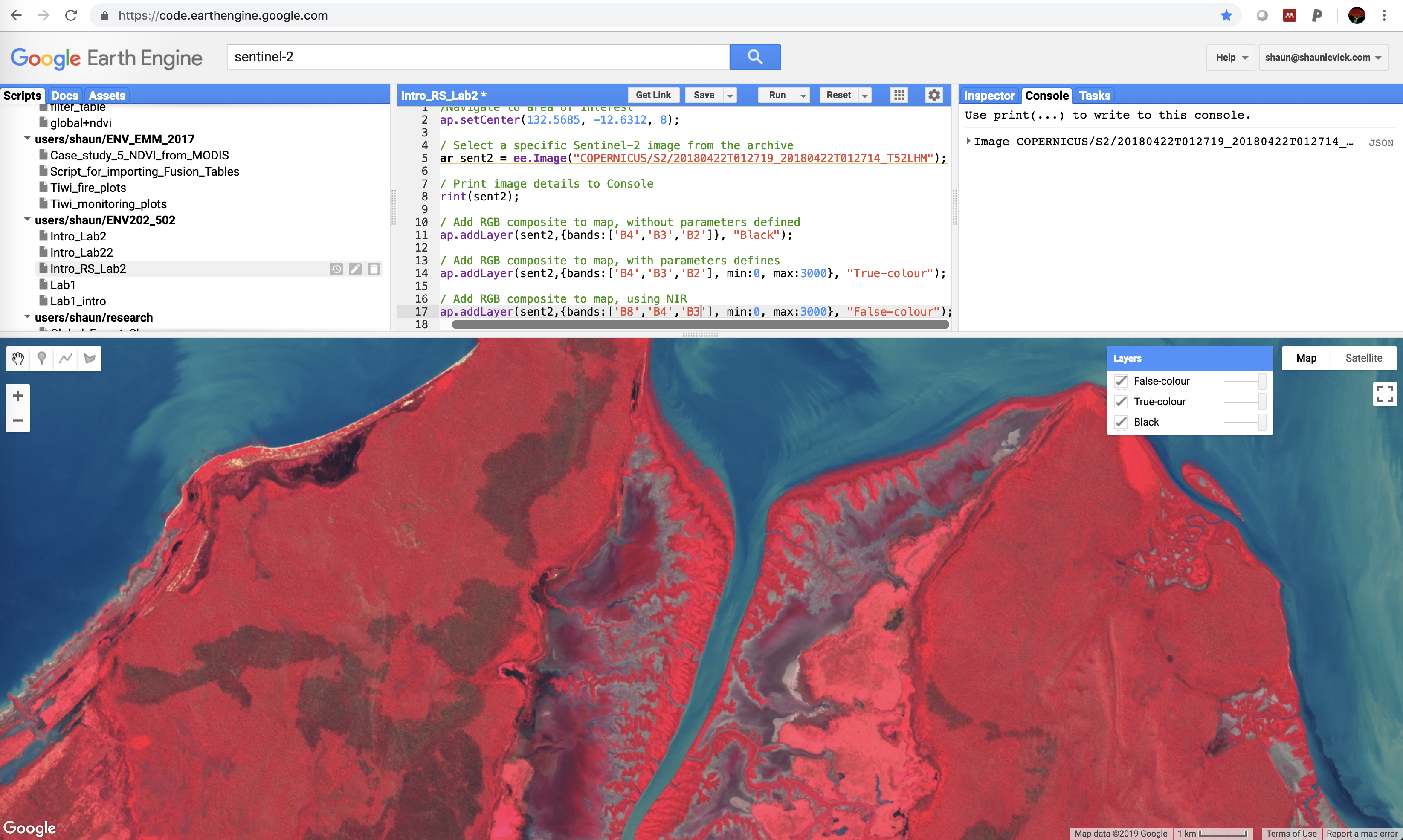This screenshot has width=1403, height=840.
Task: Toggle fullscreen map view
Action: pos(1385,394)
